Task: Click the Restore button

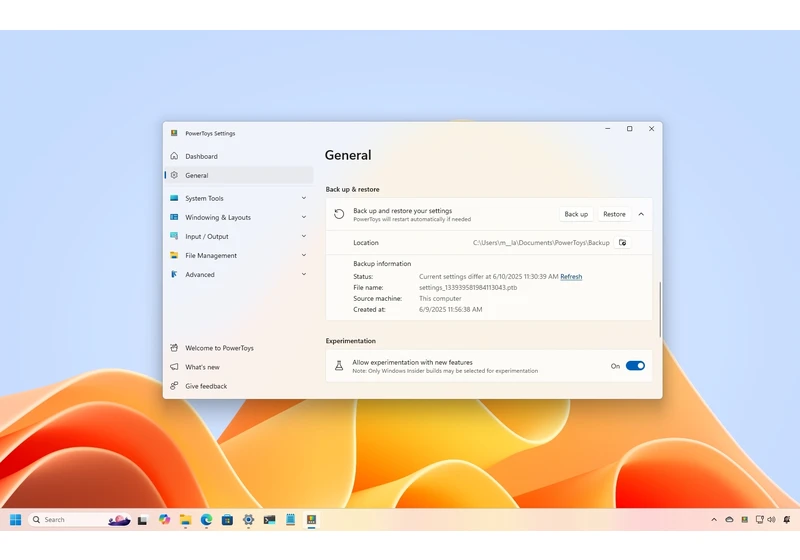Action: pos(614,214)
